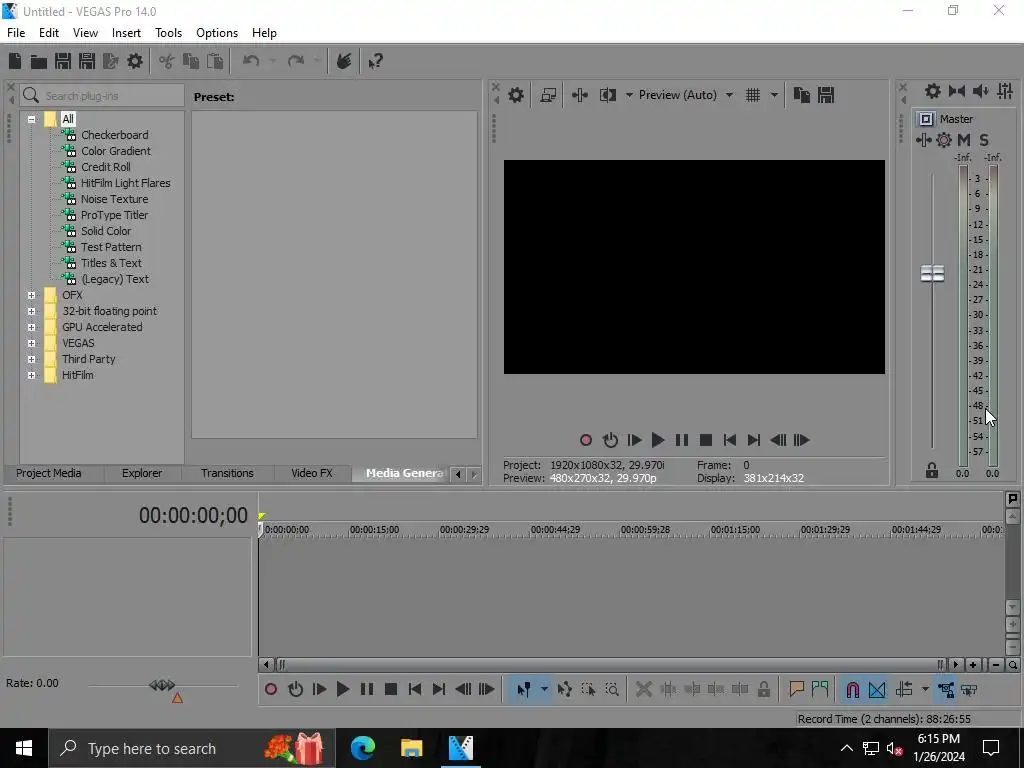This screenshot has width=1024, height=768.
Task: Toggle downmix output in Master Bus
Action: tap(957, 91)
